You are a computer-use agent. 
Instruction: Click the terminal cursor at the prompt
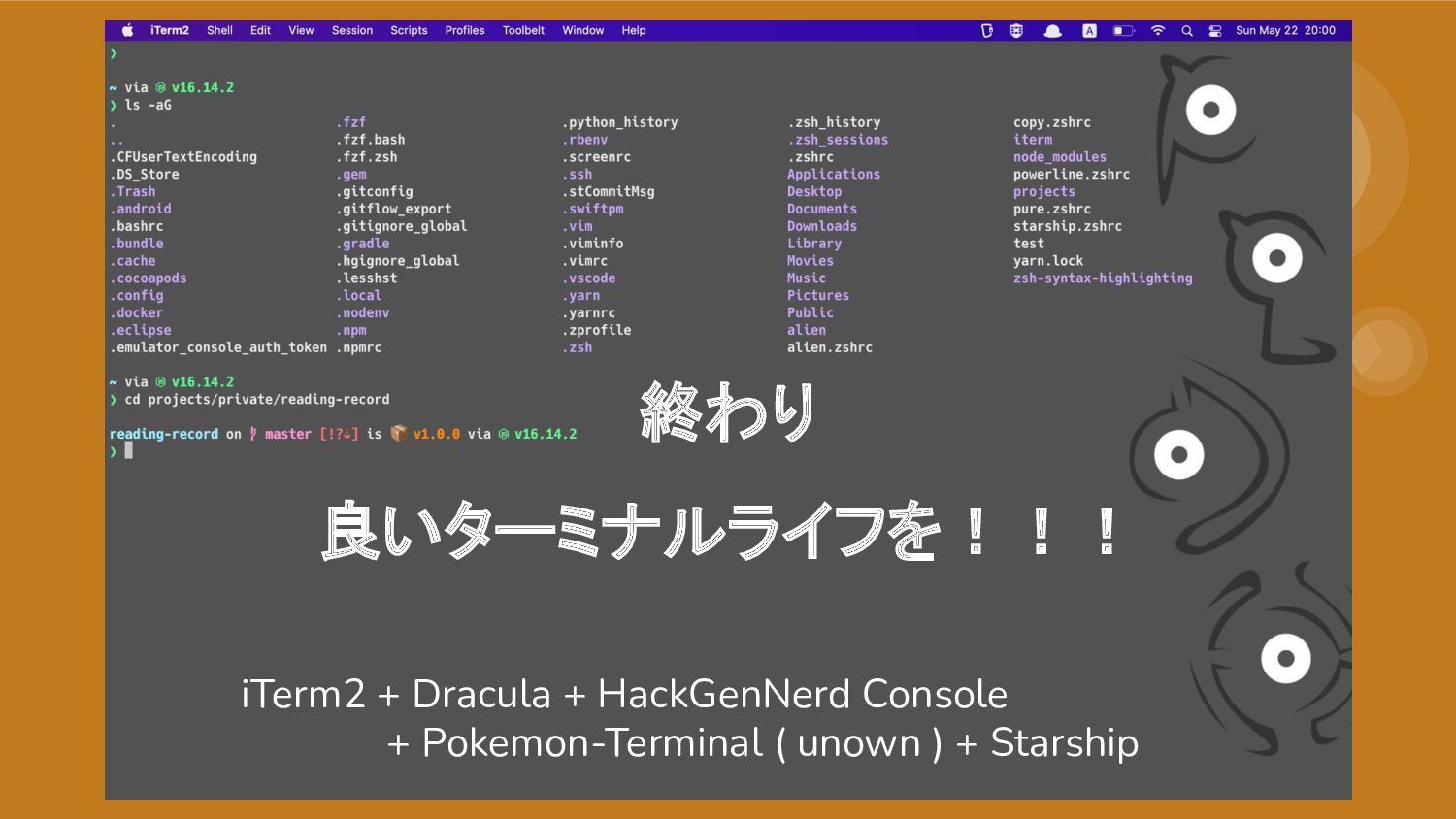point(128,451)
